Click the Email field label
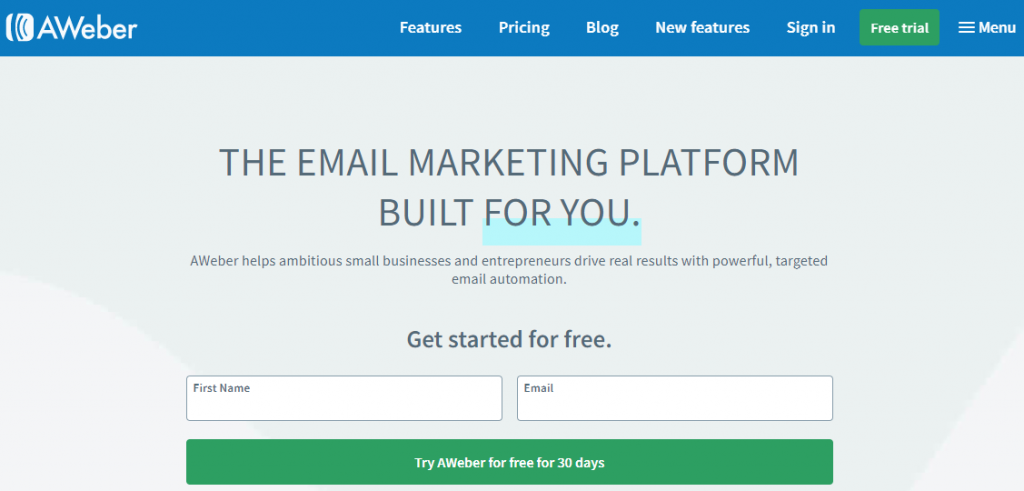Image resolution: width=1024 pixels, height=491 pixels. 539,388
